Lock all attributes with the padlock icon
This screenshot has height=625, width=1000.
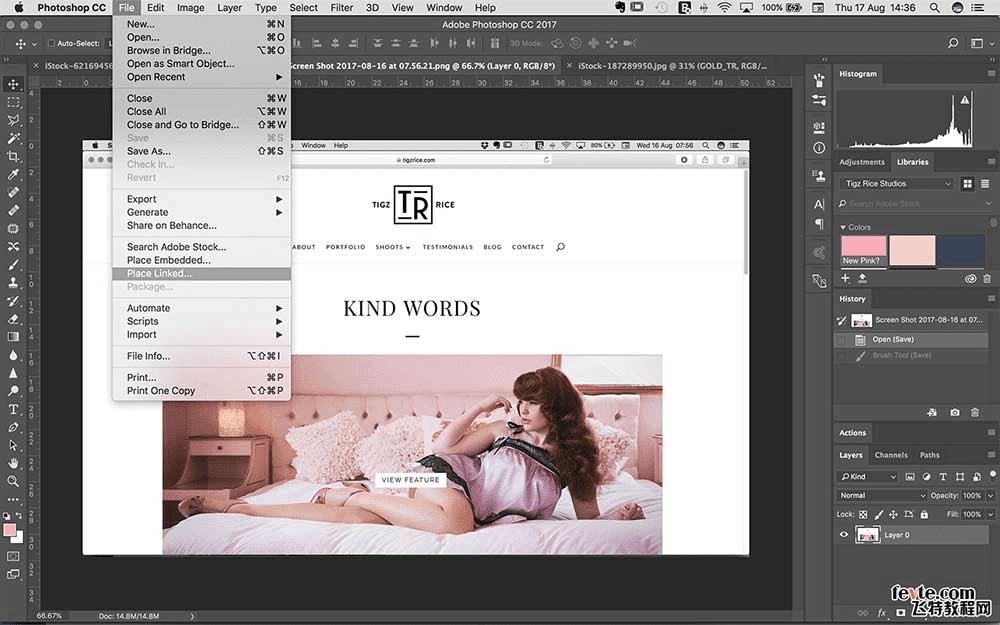922,514
